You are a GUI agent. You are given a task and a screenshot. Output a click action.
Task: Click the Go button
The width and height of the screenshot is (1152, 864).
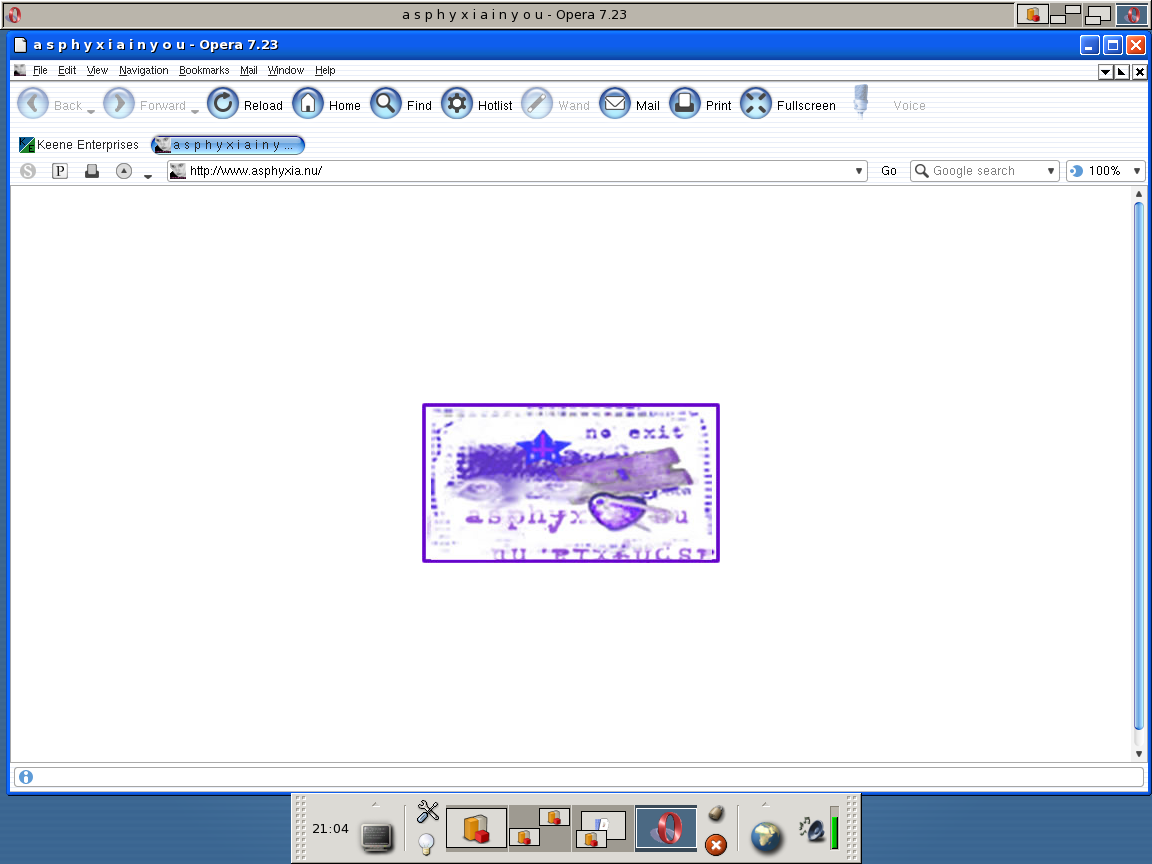pos(889,171)
